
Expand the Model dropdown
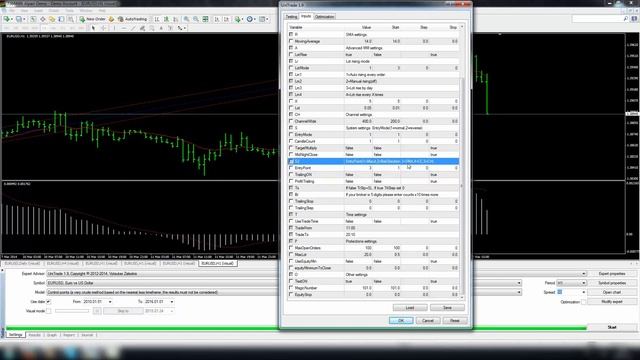click(x=519, y=292)
